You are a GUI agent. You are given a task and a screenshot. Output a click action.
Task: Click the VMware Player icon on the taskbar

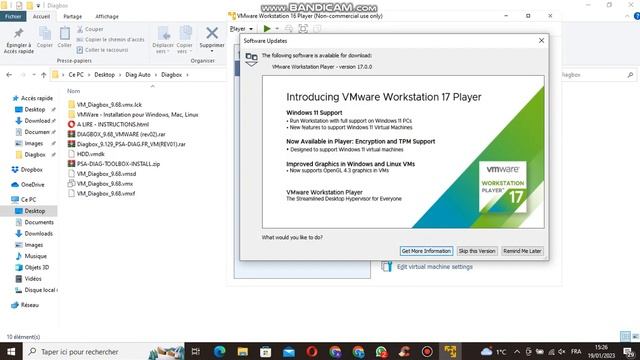pyautogui.click(x=450, y=351)
